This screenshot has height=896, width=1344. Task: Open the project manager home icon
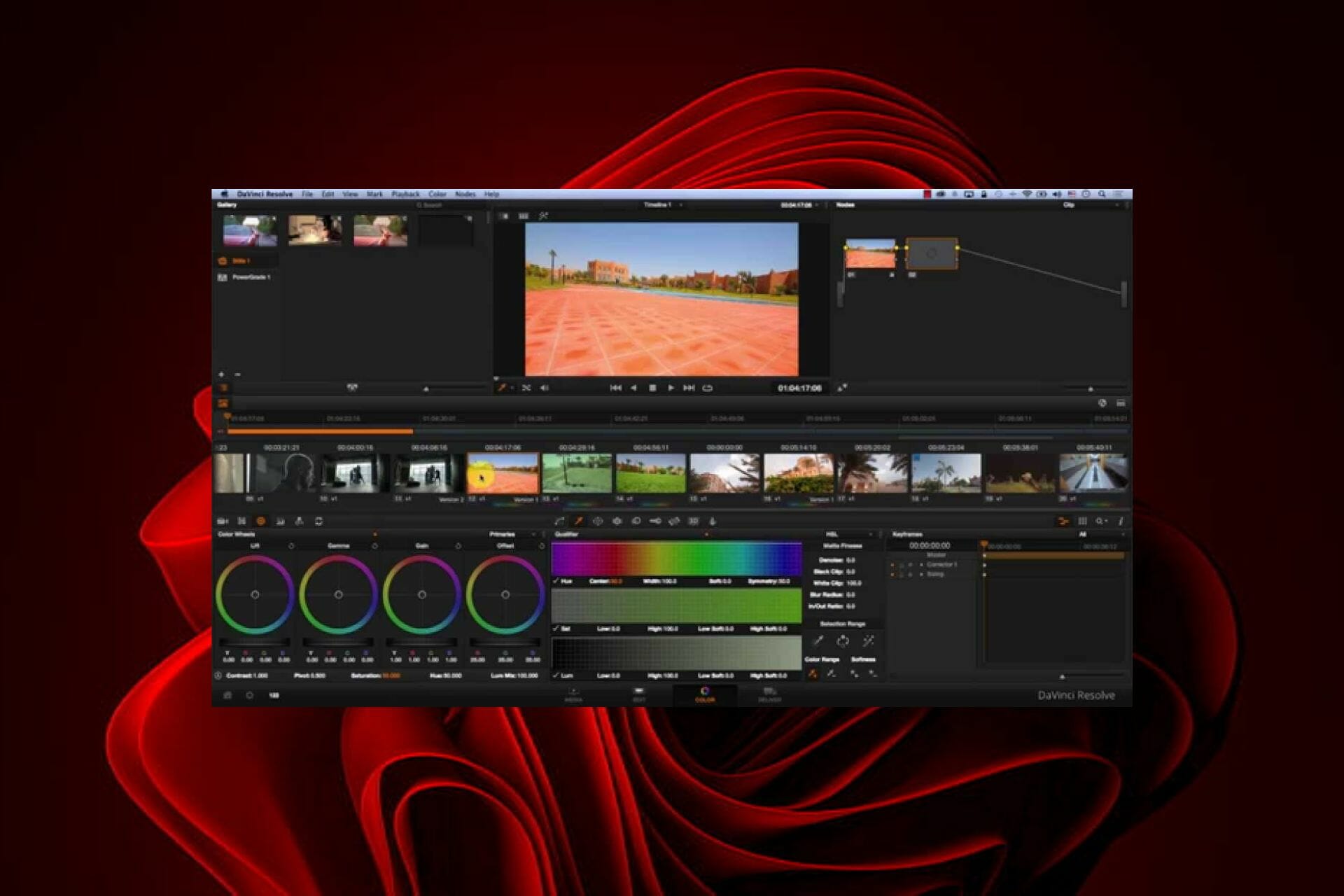click(x=227, y=695)
